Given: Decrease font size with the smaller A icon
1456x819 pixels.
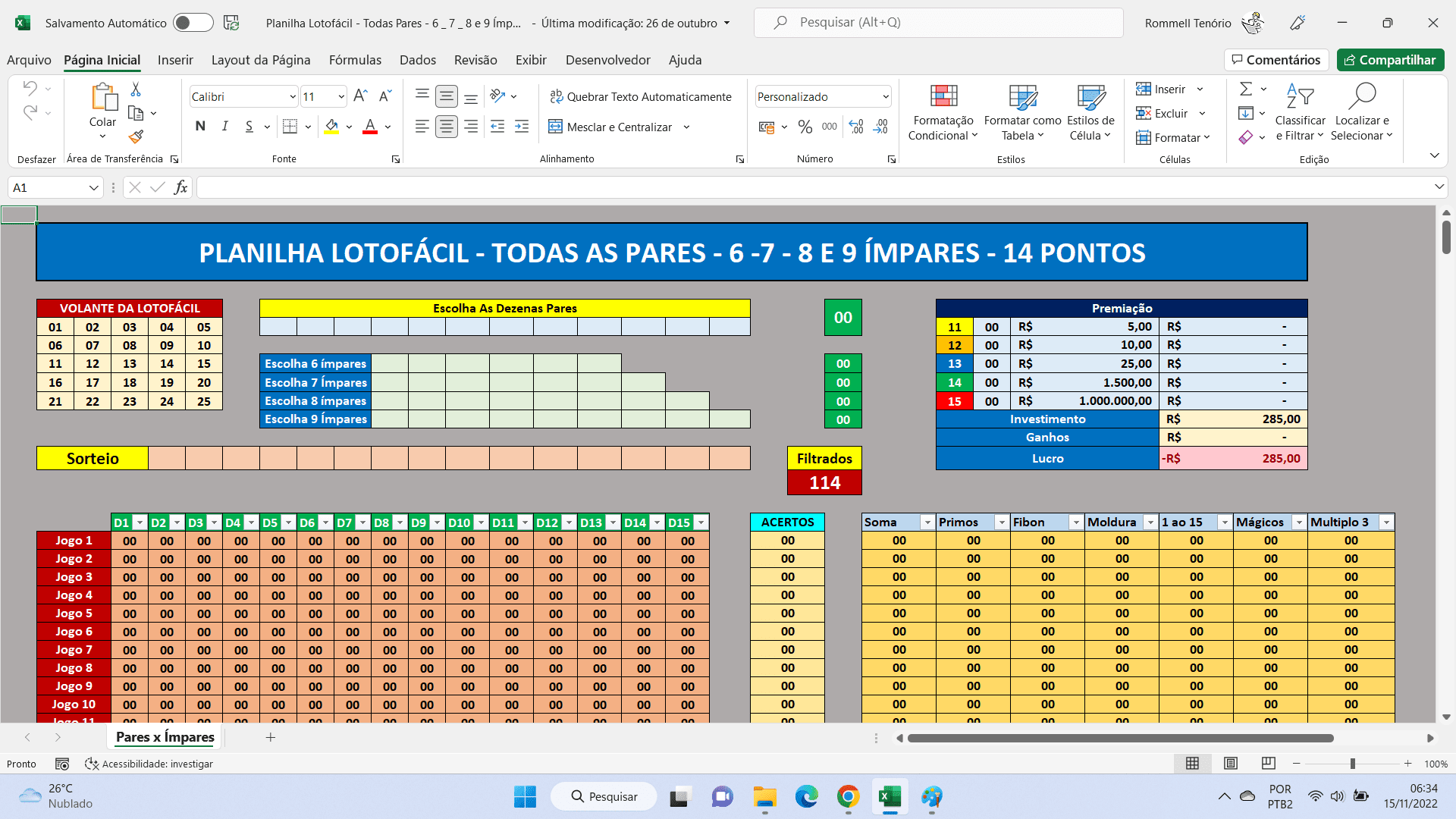Looking at the screenshot, I should tap(384, 96).
